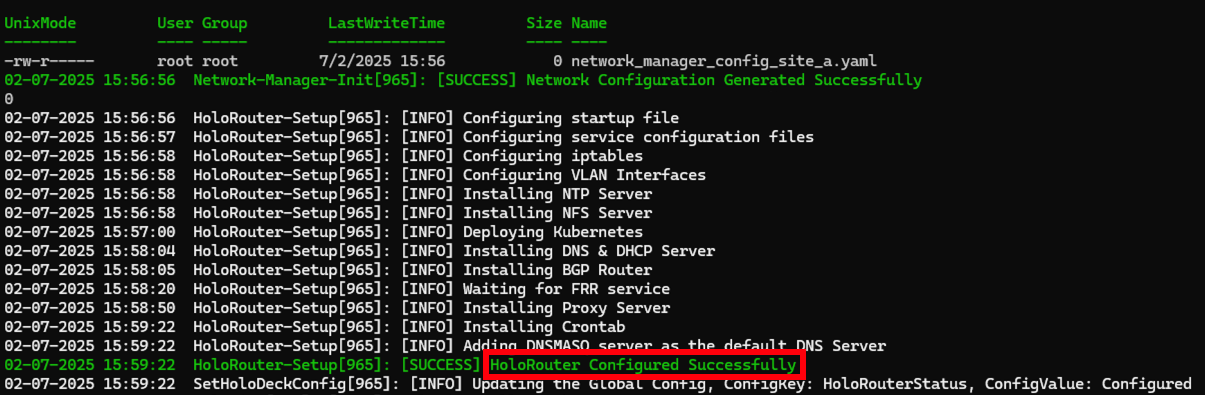Image resolution: width=1205 pixels, height=395 pixels.
Task: Click Installing DNS & DHCP Server line
Action: (x=359, y=251)
